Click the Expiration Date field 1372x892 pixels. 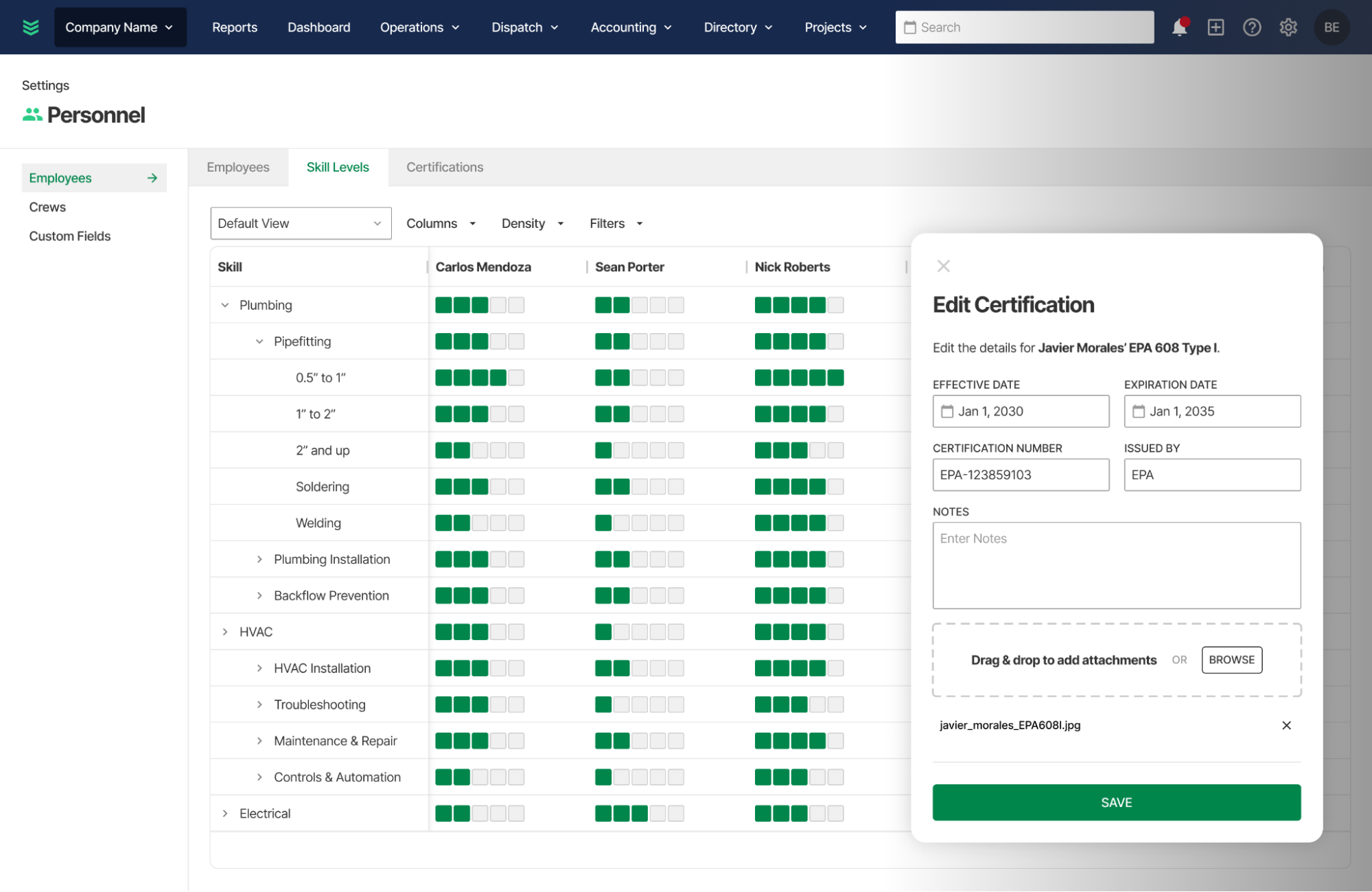pyautogui.click(x=1212, y=411)
